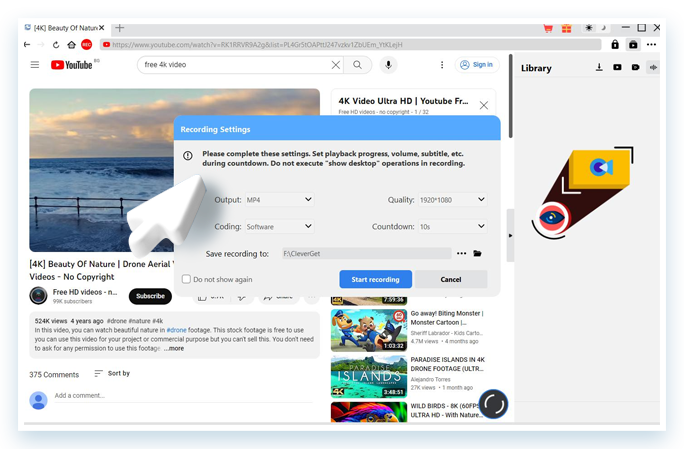Open the Coding dropdown
The image size is (684, 449).
(x=279, y=226)
